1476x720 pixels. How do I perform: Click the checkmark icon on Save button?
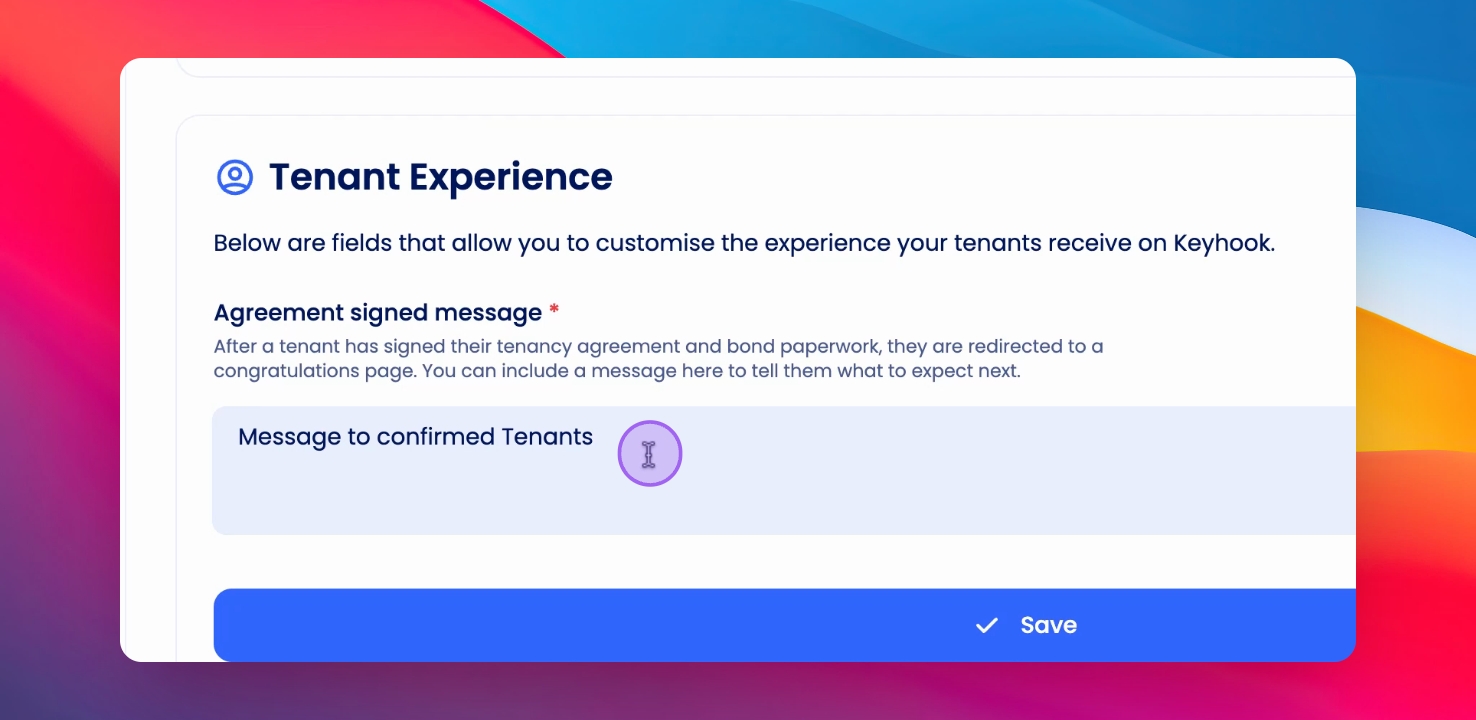(987, 625)
